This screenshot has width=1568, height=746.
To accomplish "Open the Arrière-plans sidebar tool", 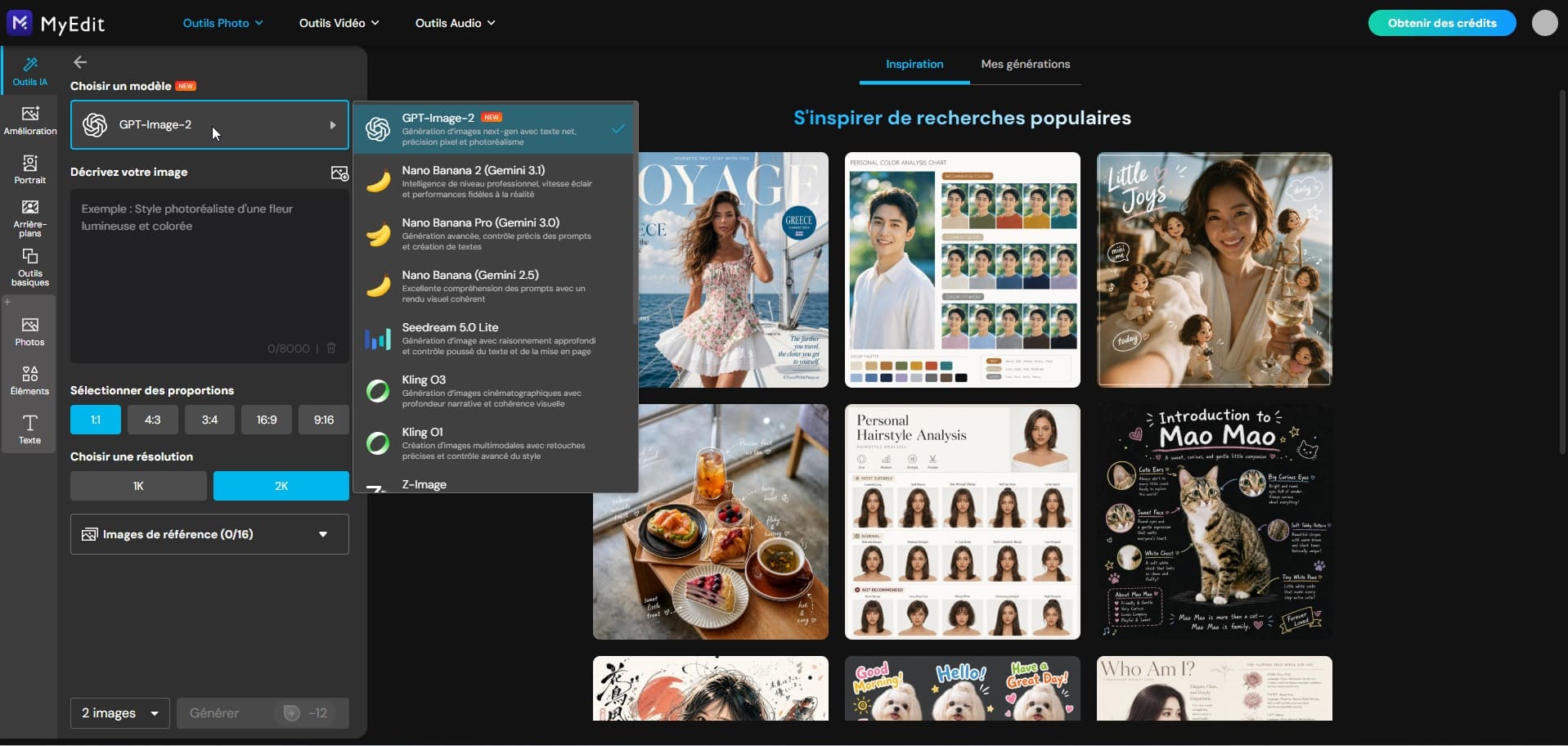I will 30,218.
